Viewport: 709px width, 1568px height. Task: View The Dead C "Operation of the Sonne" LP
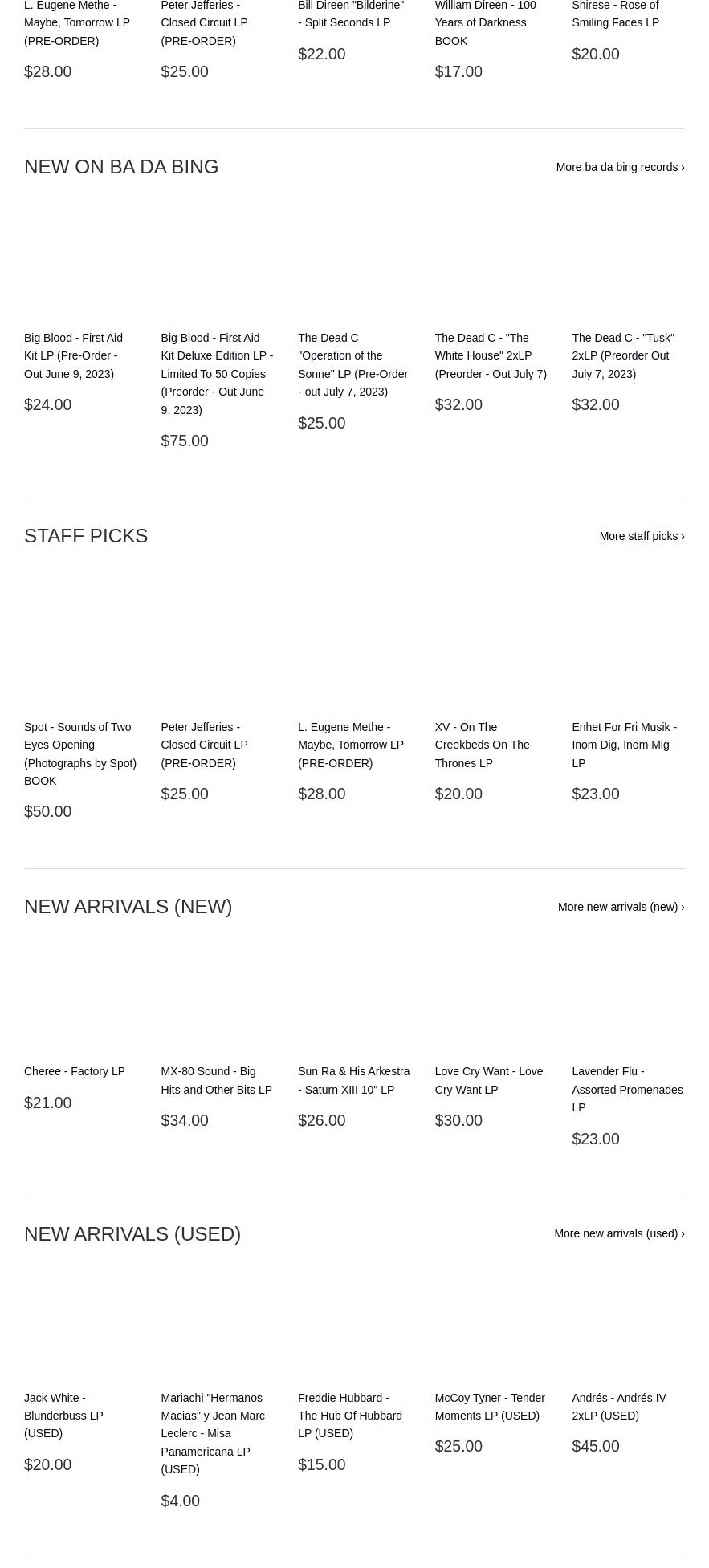pos(352,364)
